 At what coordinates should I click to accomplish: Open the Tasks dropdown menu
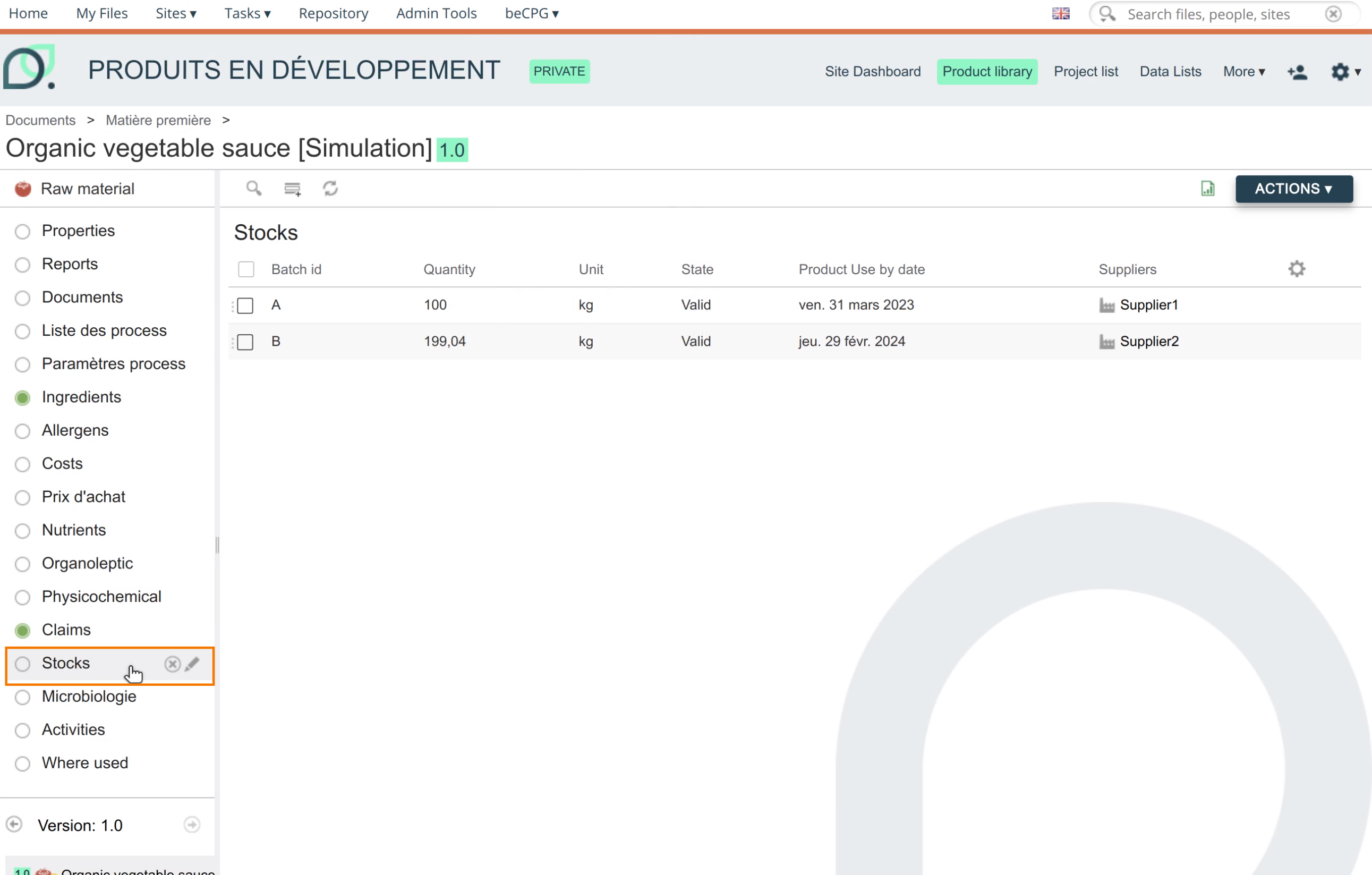[248, 13]
